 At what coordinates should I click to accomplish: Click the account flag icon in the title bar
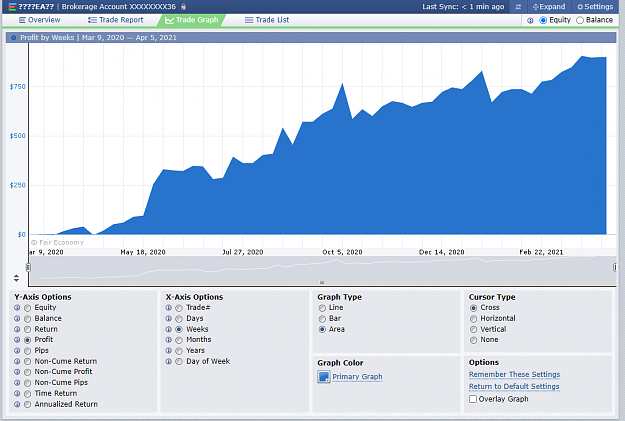click(x=12, y=7)
